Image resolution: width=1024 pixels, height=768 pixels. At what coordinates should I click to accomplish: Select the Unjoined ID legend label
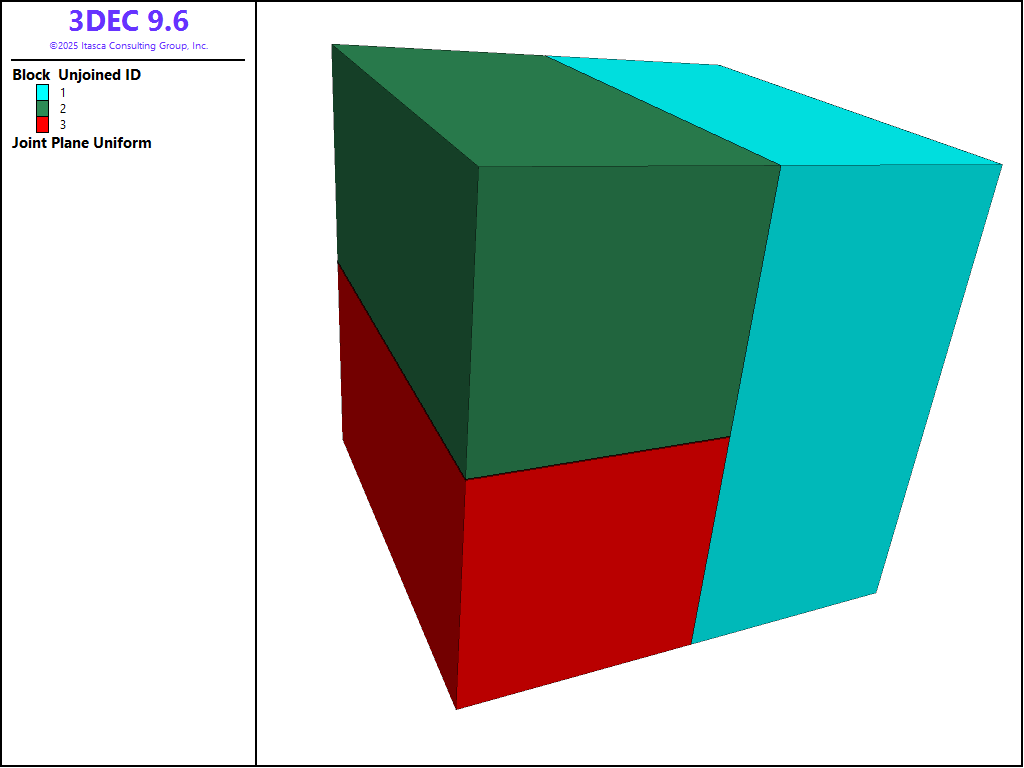click(x=99, y=75)
